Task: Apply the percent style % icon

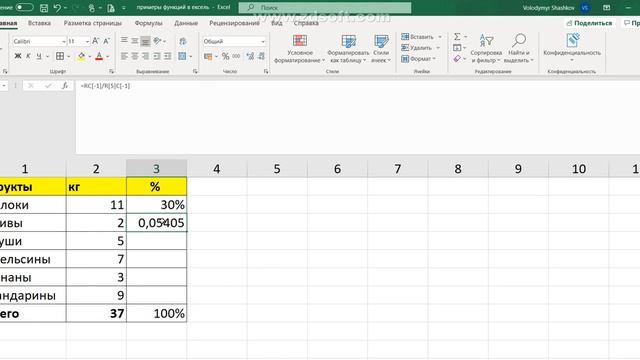Action: [x=225, y=56]
